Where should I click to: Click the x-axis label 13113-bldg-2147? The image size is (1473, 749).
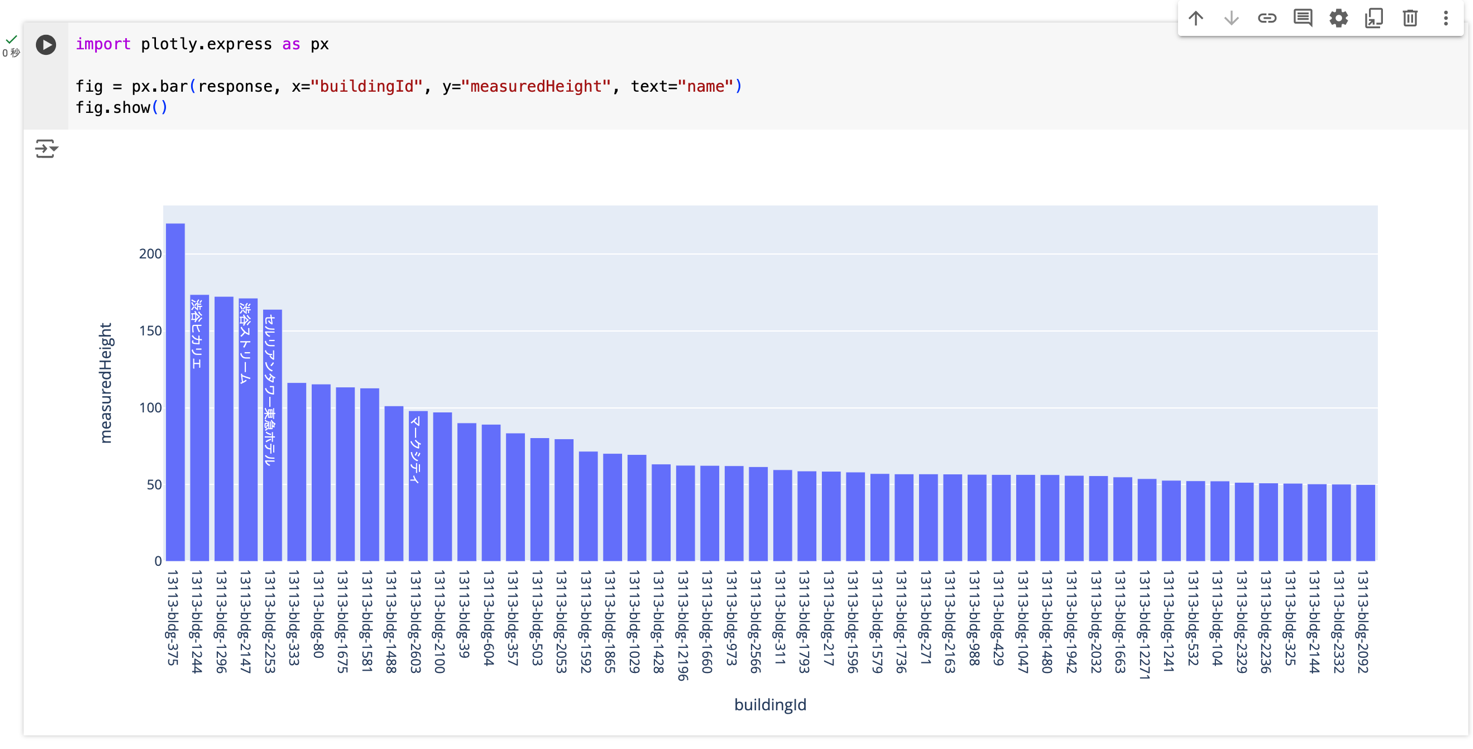(246, 622)
